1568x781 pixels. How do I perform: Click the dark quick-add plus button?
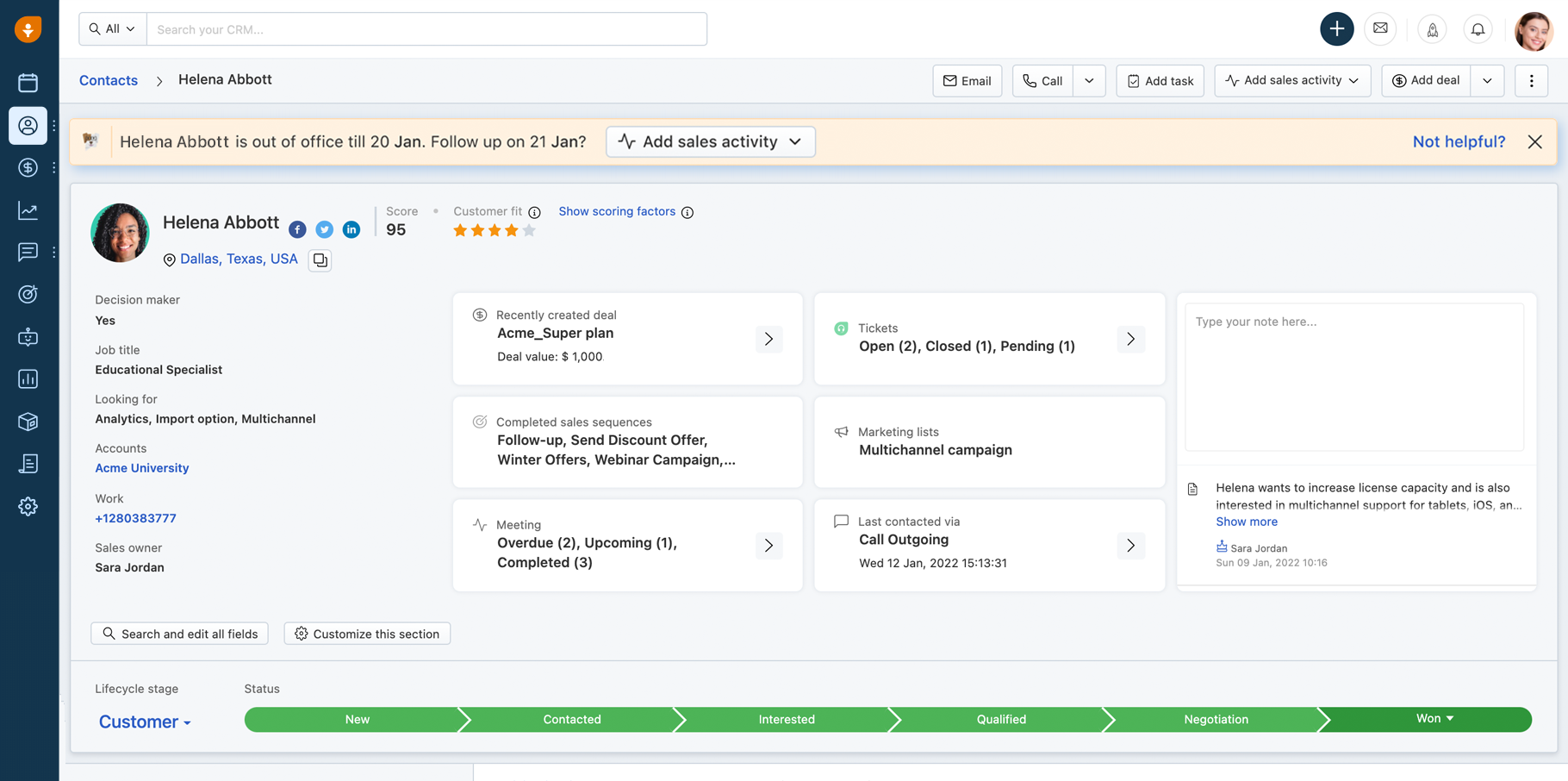coord(1336,28)
